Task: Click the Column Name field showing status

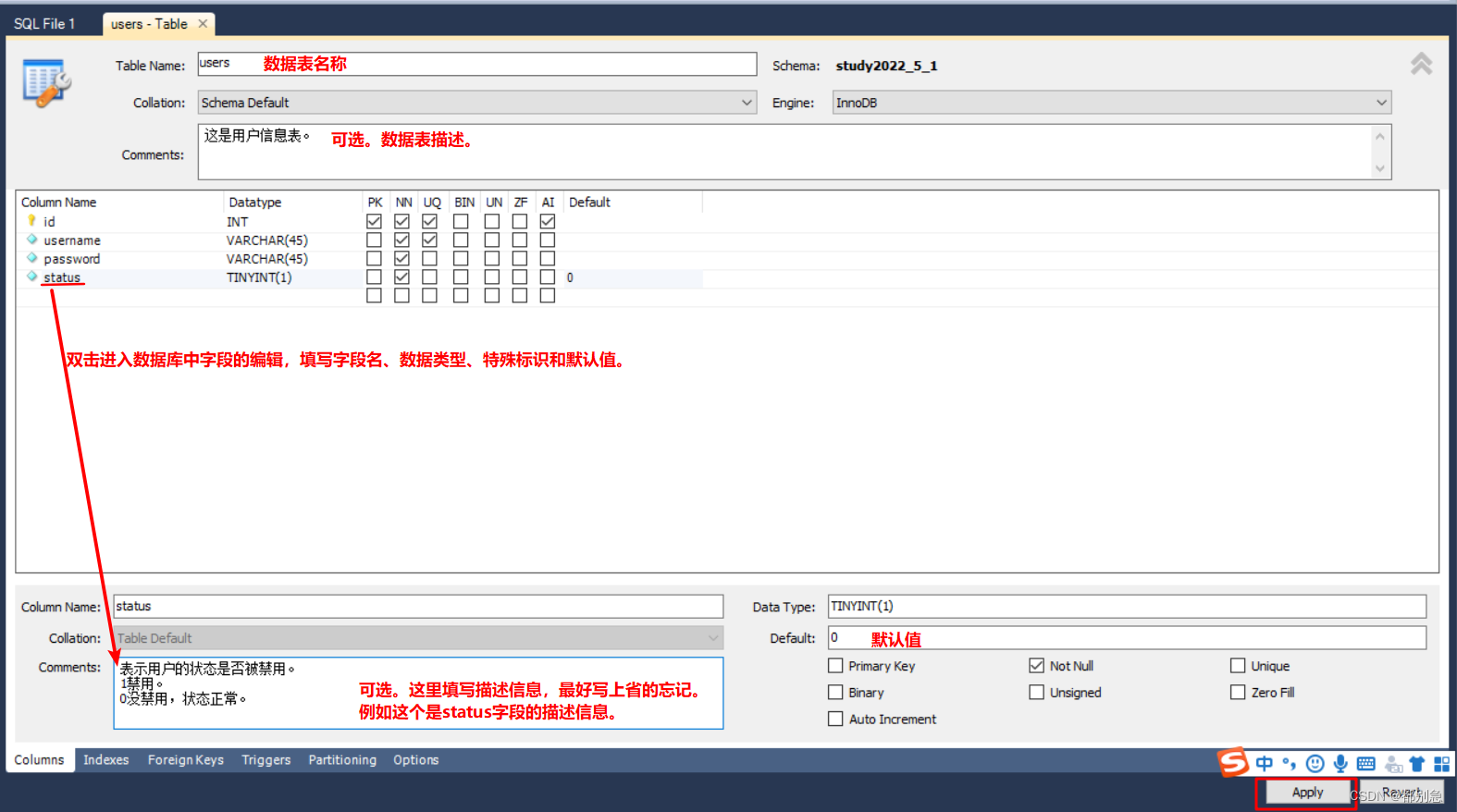Action: [418, 607]
